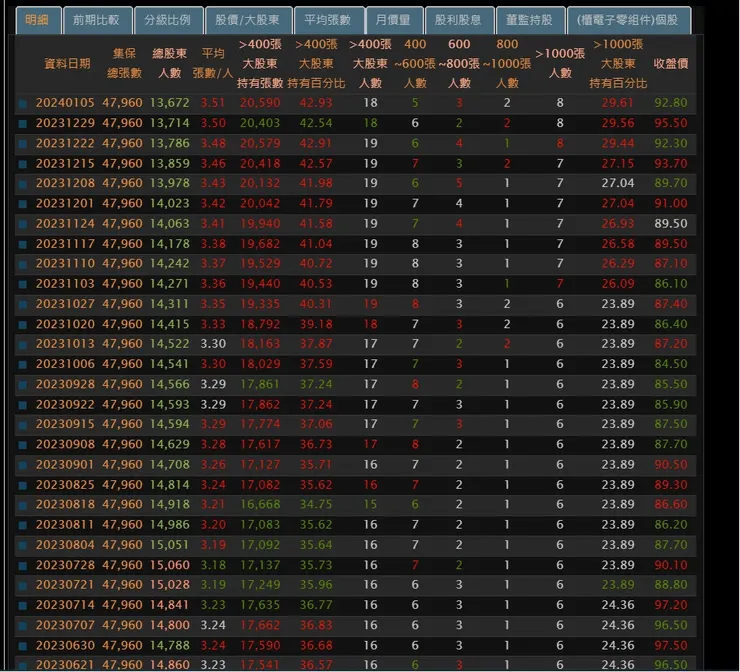Click the 總股東人數 column header

coord(169,63)
